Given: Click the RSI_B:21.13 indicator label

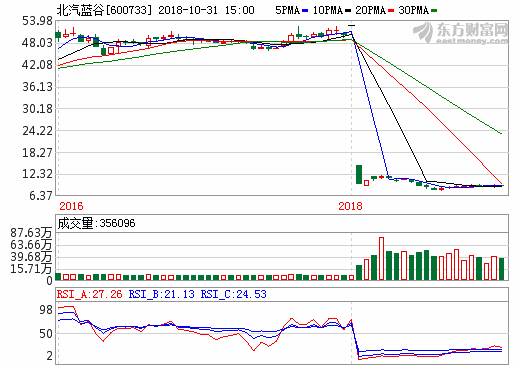Looking at the screenshot, I should 161,294.
